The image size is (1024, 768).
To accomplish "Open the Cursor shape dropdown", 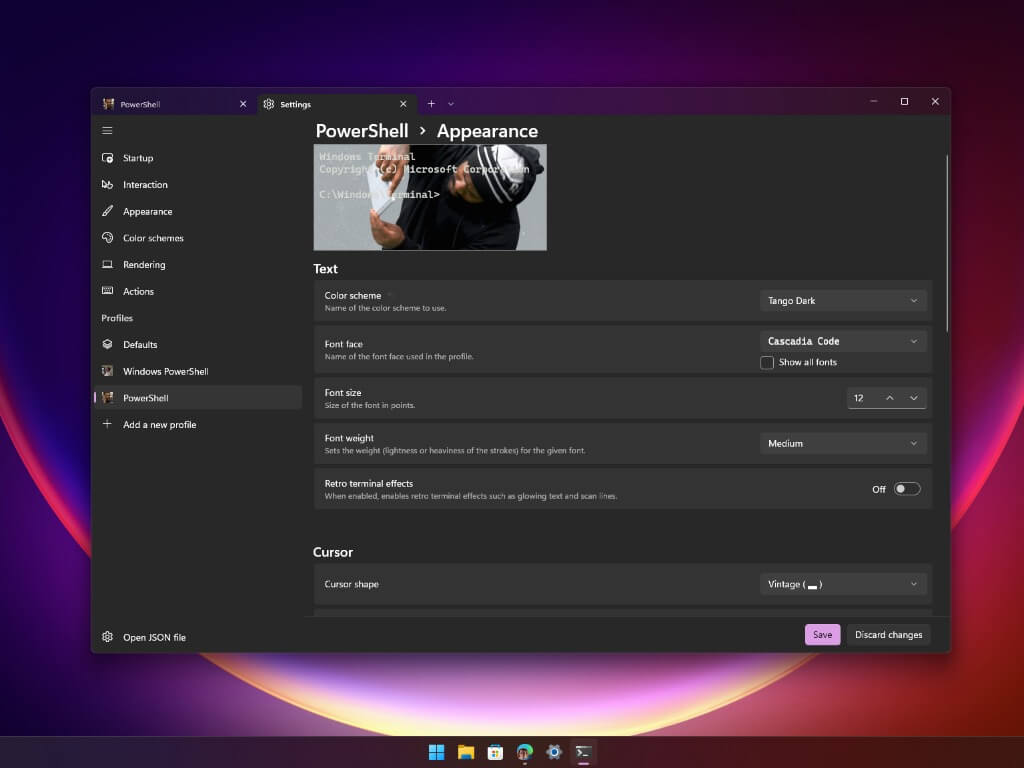I will pyautogui.click(x=843, y=584).
